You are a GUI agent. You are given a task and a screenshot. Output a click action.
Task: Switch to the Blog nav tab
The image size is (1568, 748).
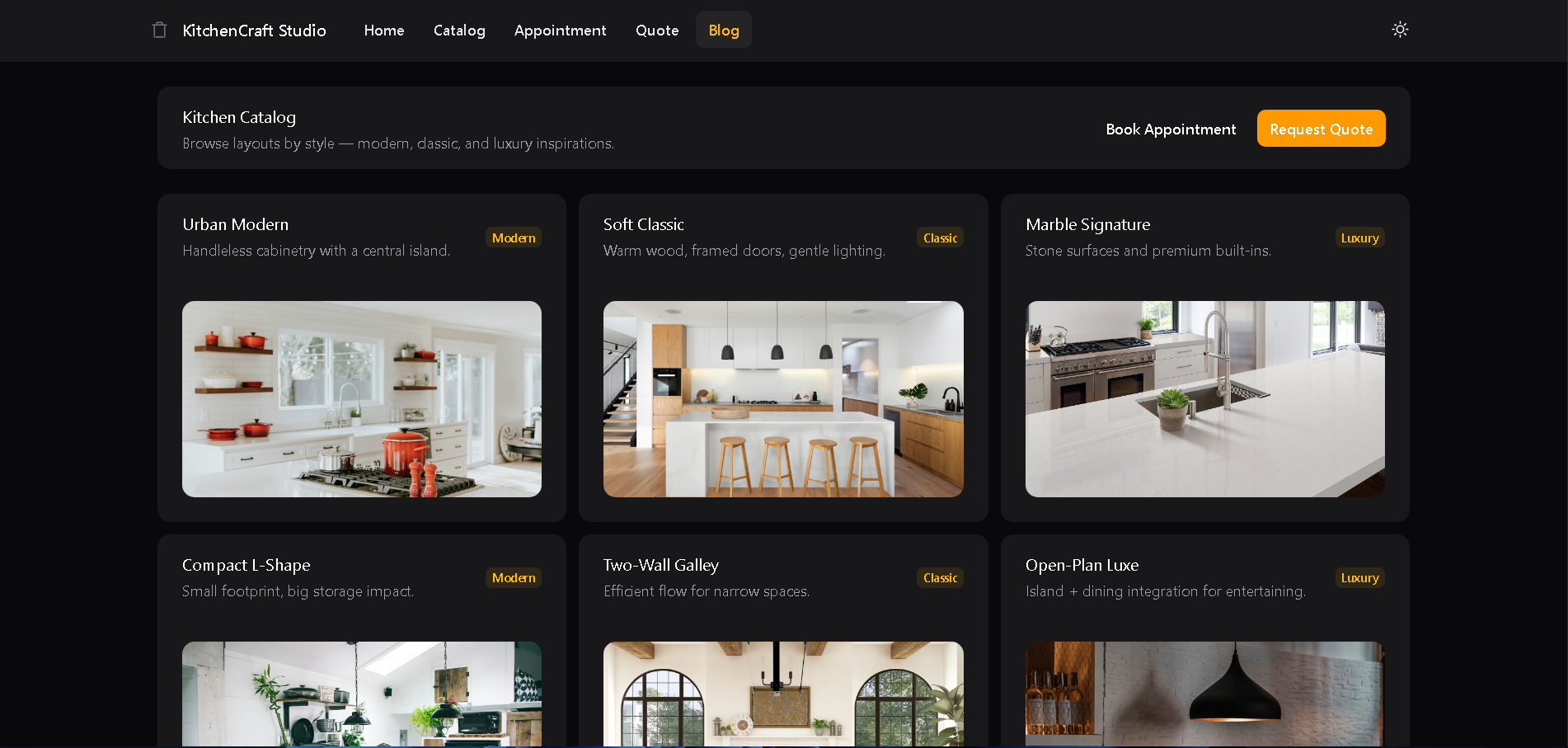coord(724,31)
